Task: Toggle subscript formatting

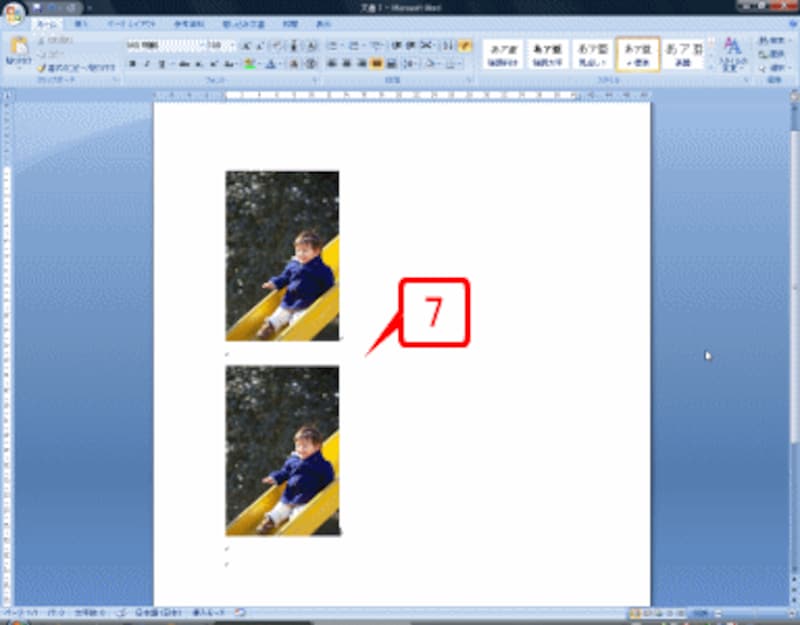Action: (x=199, y=64)
